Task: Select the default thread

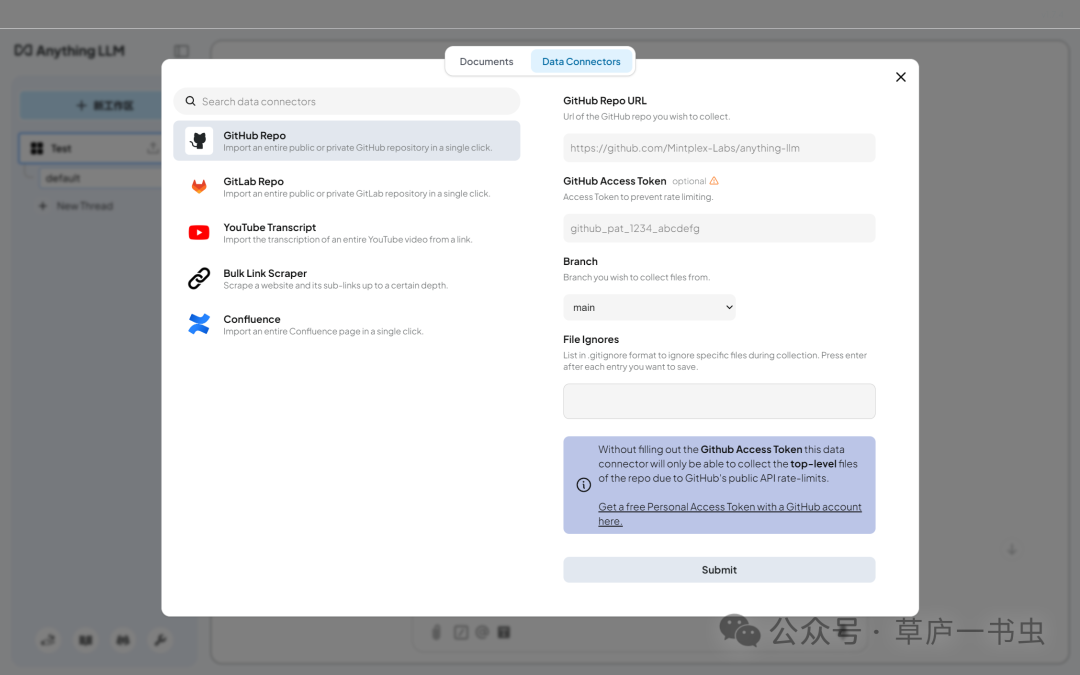Action: pos(101,178)
